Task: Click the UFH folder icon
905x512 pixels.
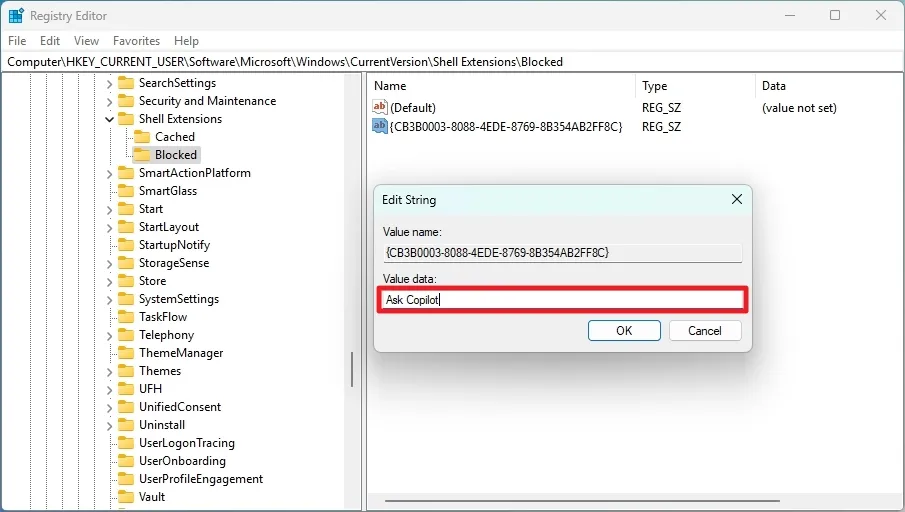Action: click(126, 389)
